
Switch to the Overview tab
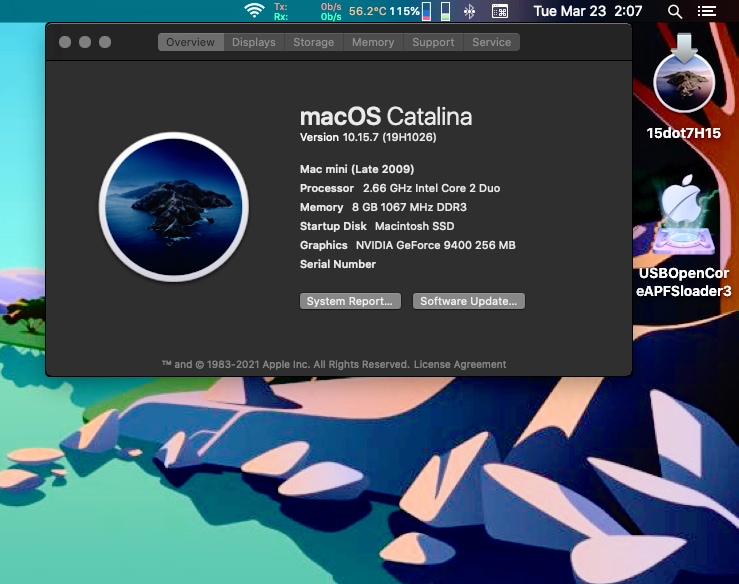tap(190, 42)
